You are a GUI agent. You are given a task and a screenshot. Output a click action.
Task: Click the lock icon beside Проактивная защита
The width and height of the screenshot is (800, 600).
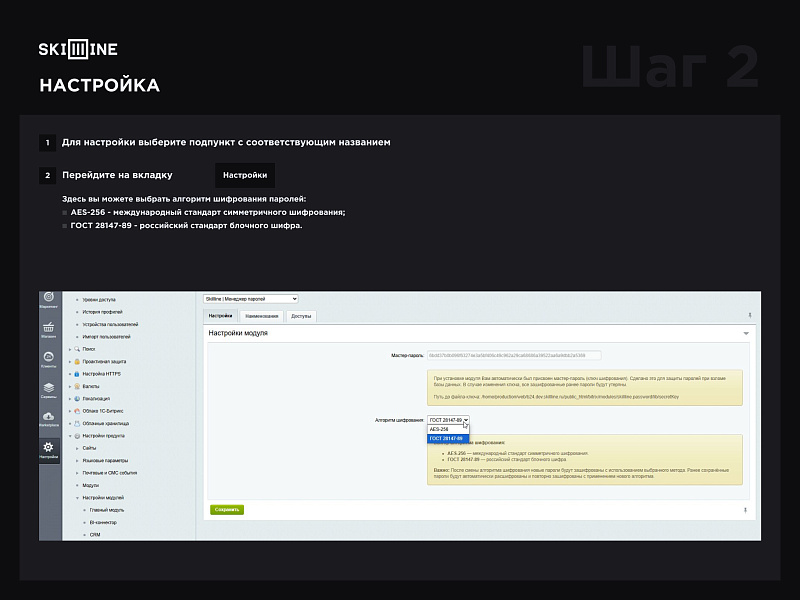[77, 361]
